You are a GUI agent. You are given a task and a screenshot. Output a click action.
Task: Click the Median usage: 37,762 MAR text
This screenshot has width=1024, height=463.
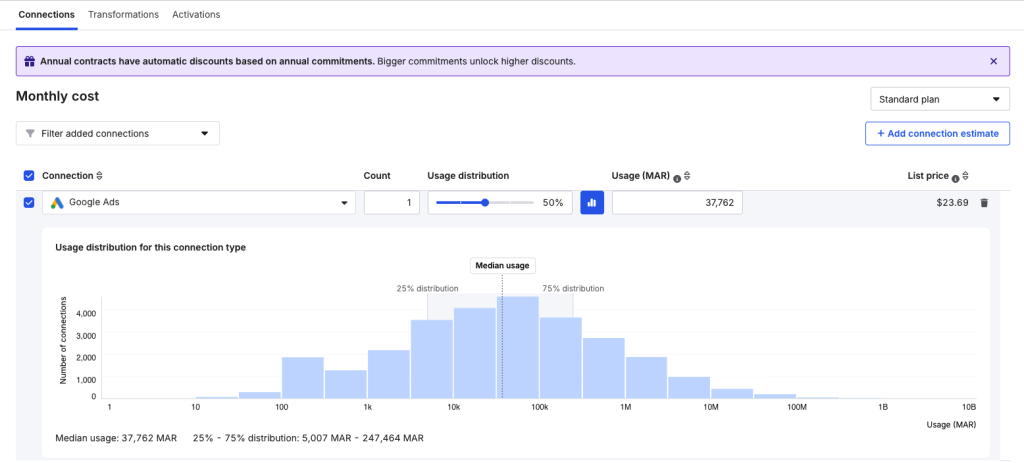[x=116, y=438]
